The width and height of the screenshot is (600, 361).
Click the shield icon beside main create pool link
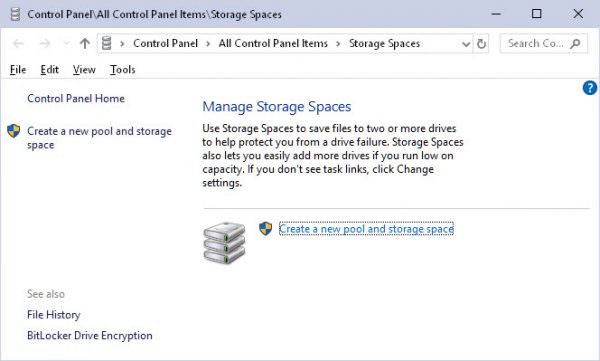pos(265,229)
